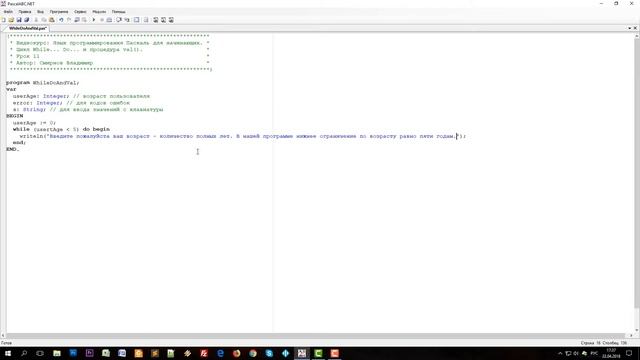Open the Правка menu
Viewport: 640px width, 360px height.
(x=25, y=12)
